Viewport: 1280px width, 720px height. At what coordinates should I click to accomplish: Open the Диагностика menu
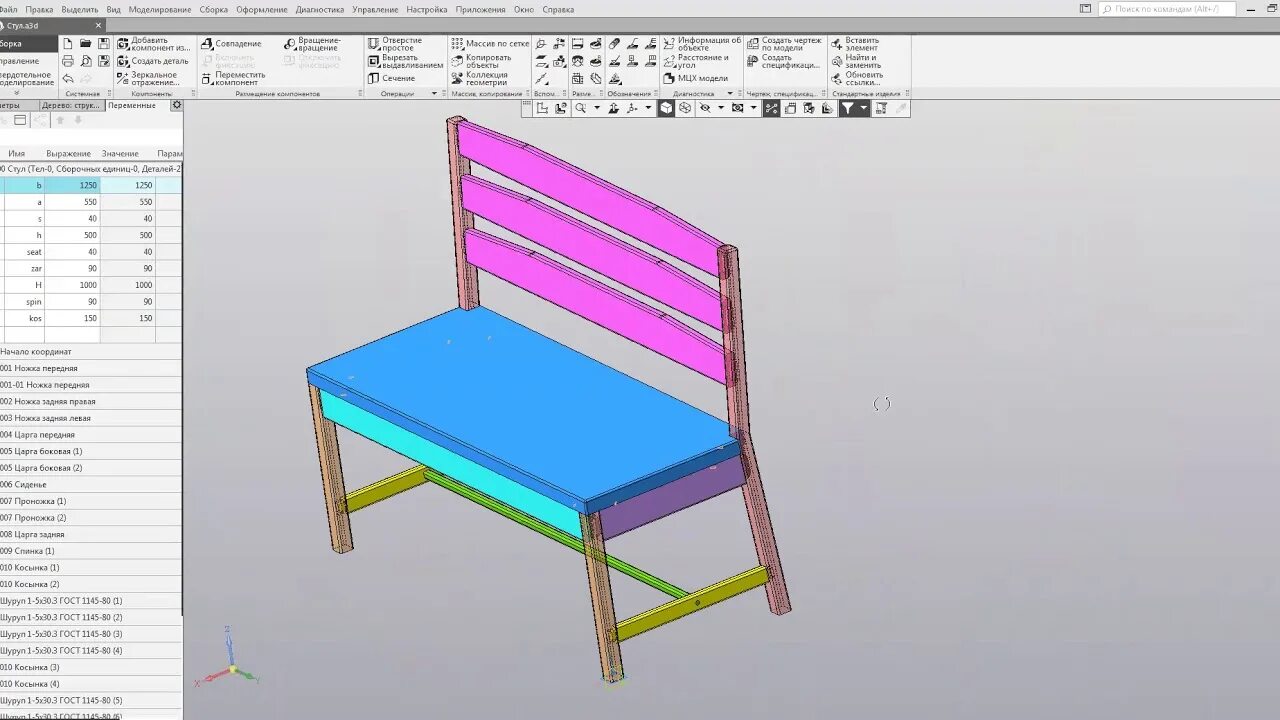click(x=320, y=9)
